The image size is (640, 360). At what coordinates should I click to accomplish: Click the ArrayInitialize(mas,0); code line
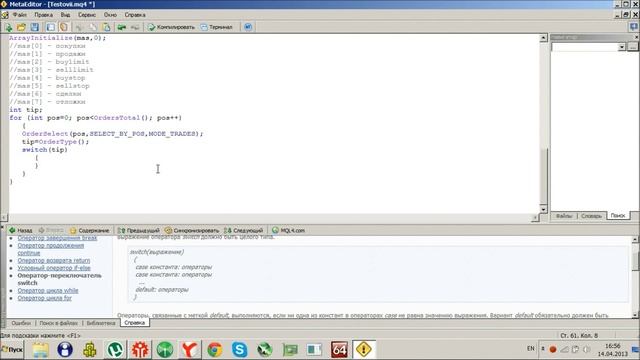58,38
